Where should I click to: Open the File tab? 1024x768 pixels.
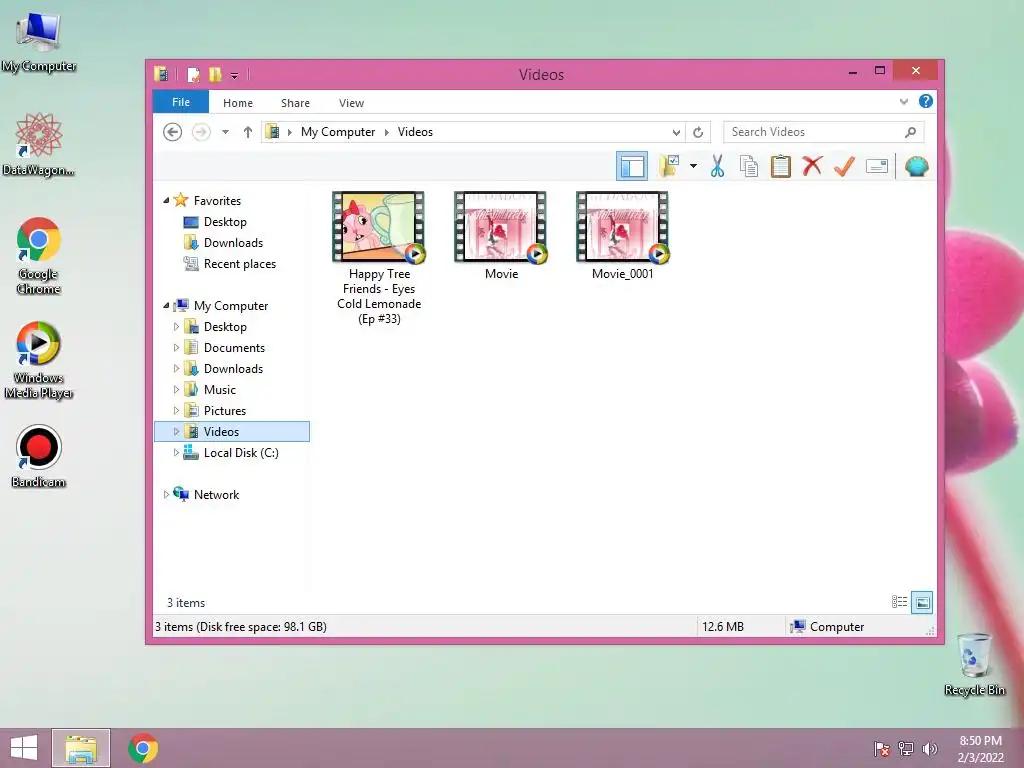[x=181, y=102]
